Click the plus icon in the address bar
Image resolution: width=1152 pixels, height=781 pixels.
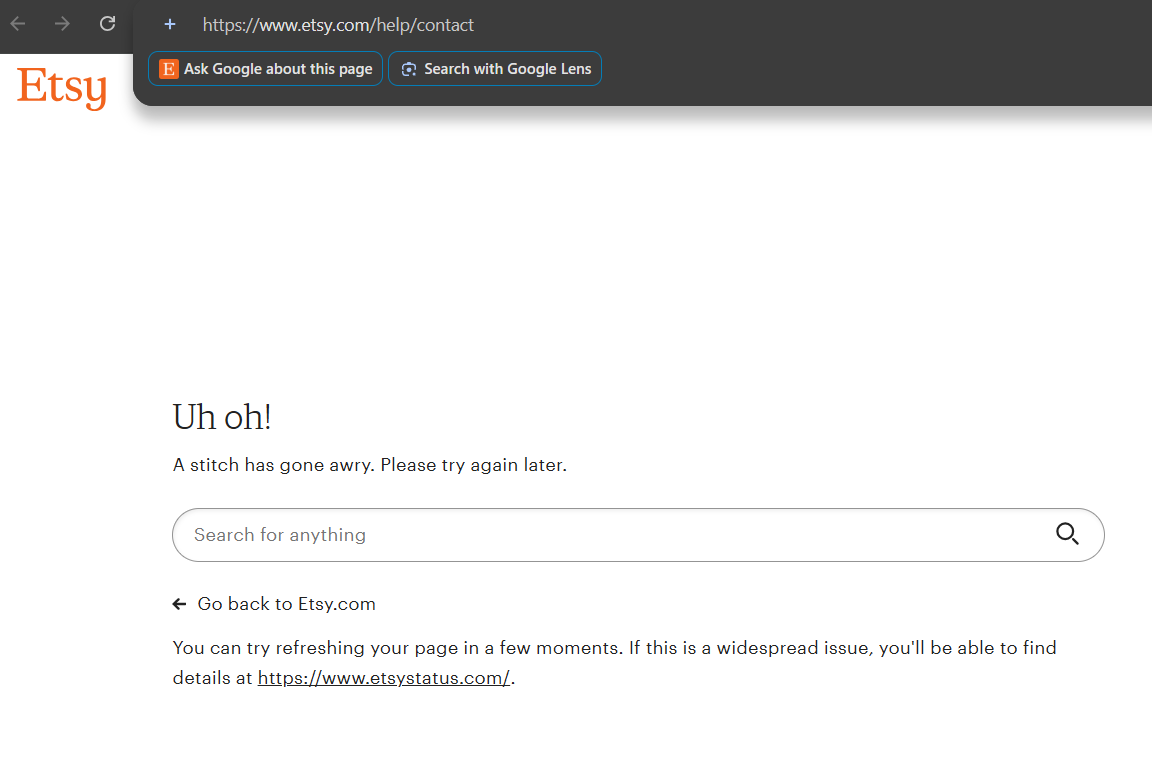tap(170, 24)
